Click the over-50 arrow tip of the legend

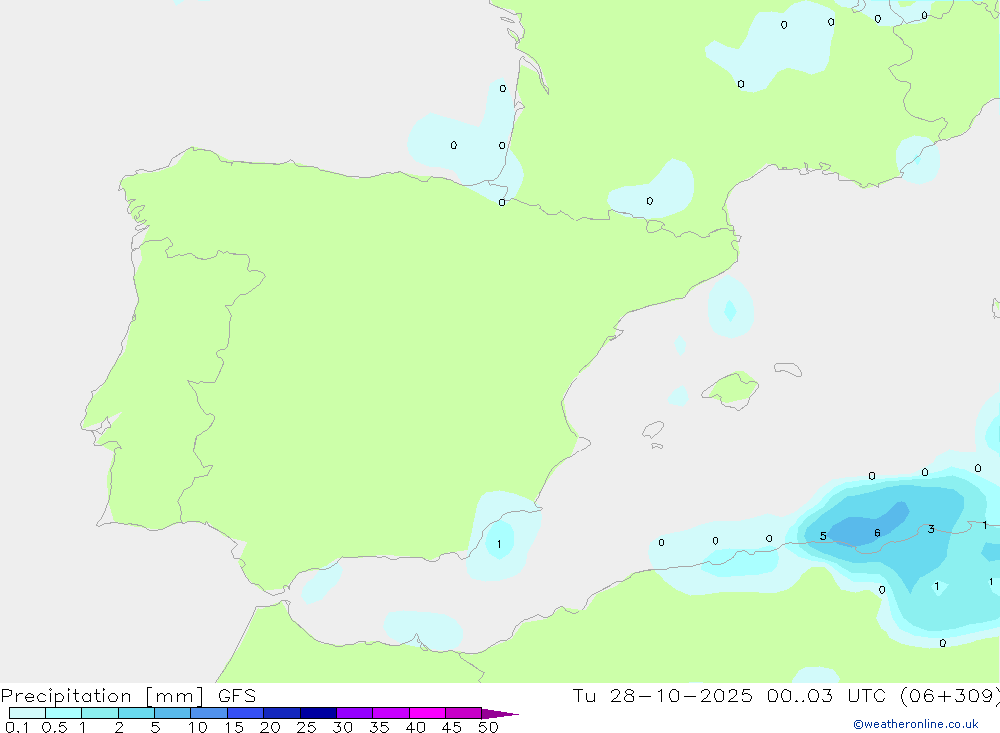pyautogui.click(x=499, y=713)
